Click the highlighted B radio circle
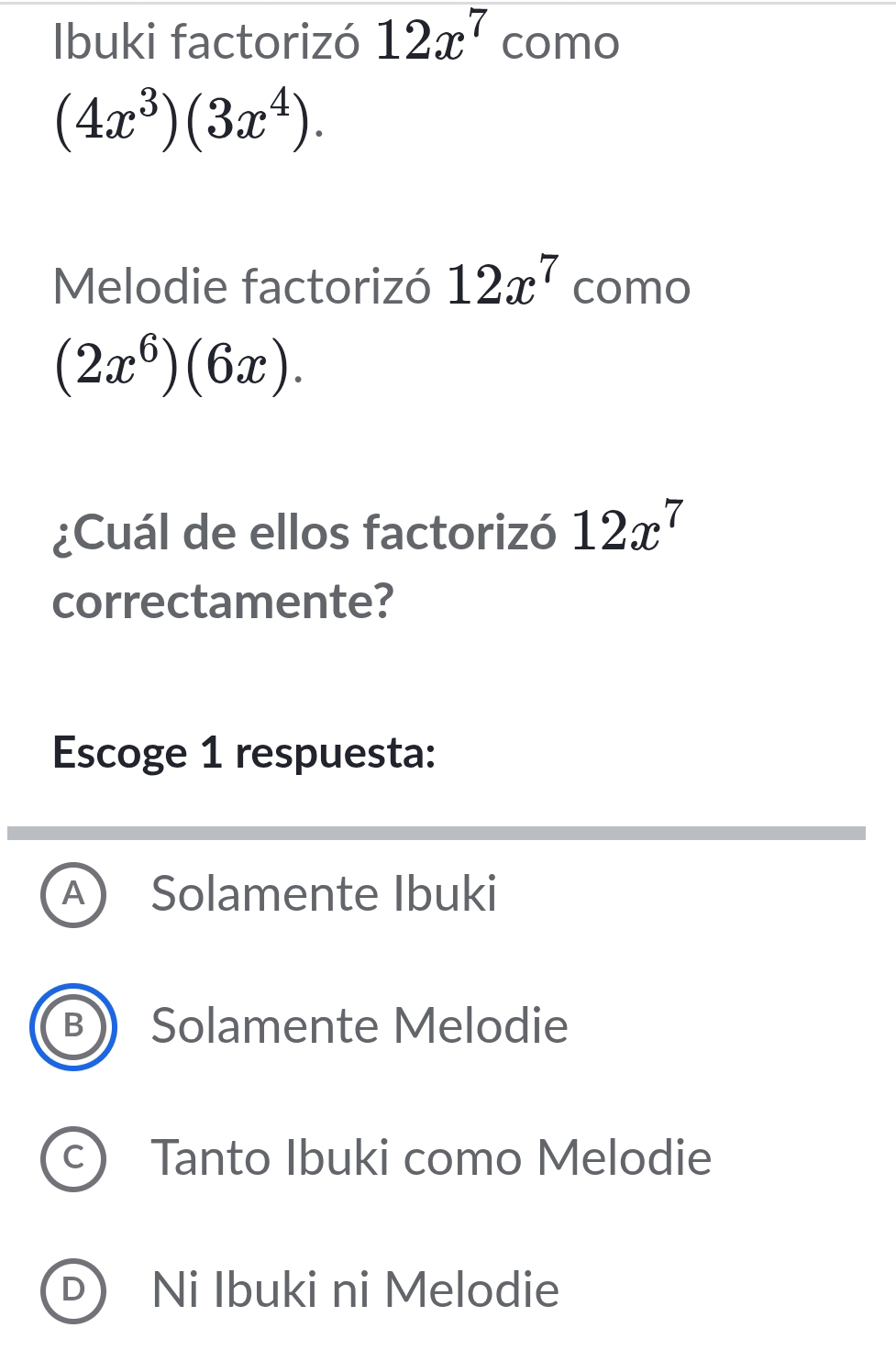Viewport: 896px width, 1350px height. (x=73, y=1026)
